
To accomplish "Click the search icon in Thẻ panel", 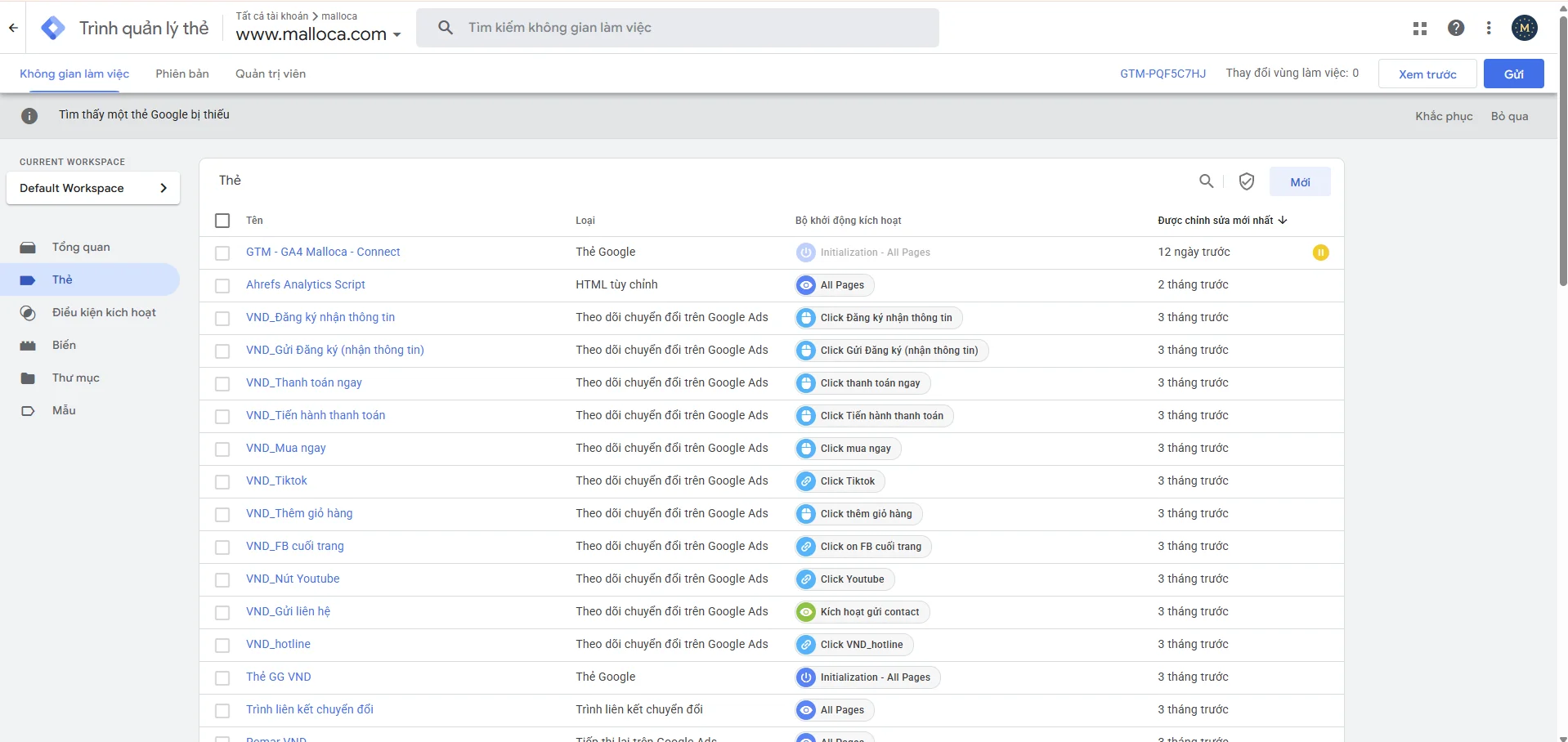I will [1206, 181].
